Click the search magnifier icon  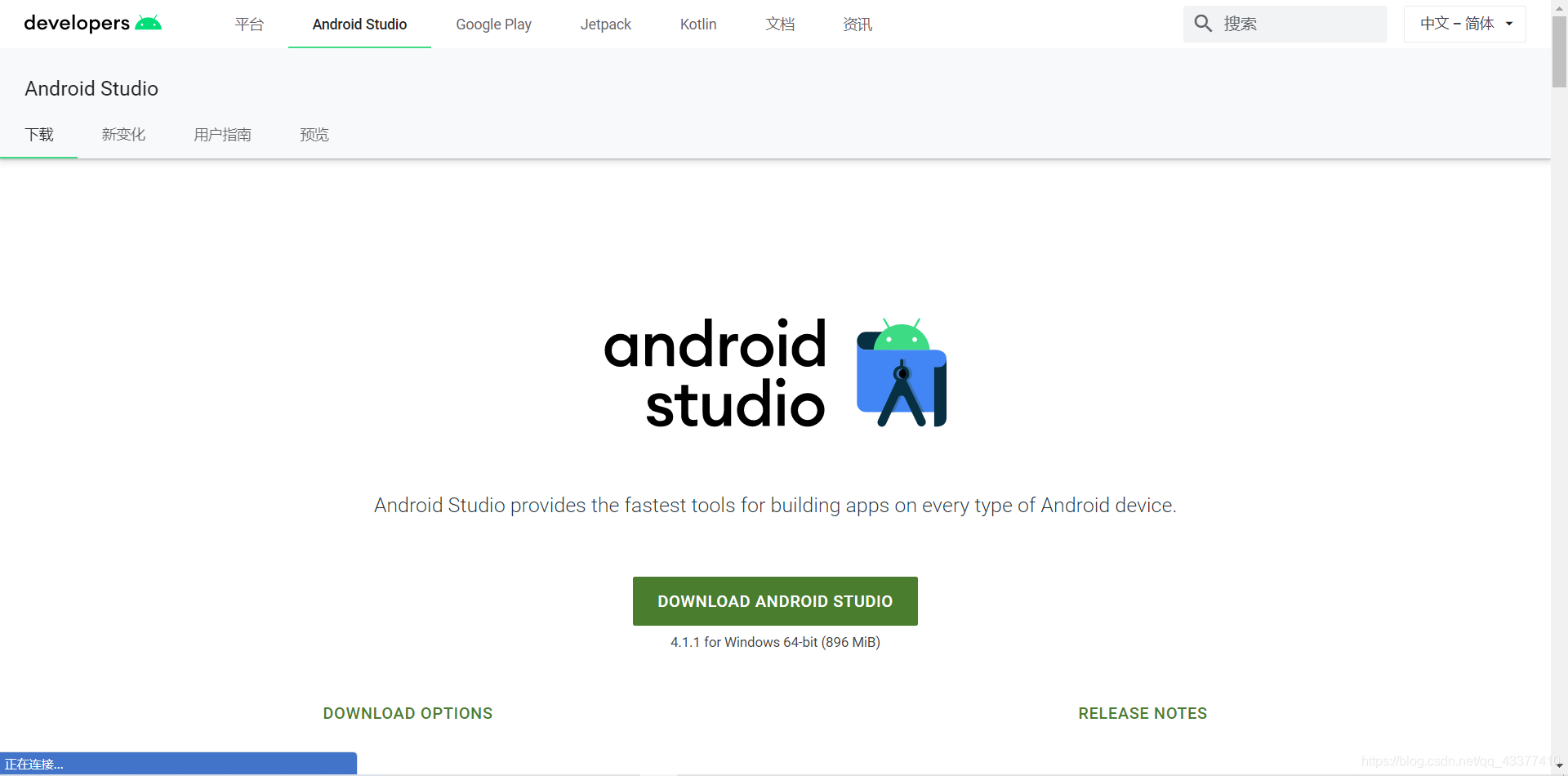1203,24
